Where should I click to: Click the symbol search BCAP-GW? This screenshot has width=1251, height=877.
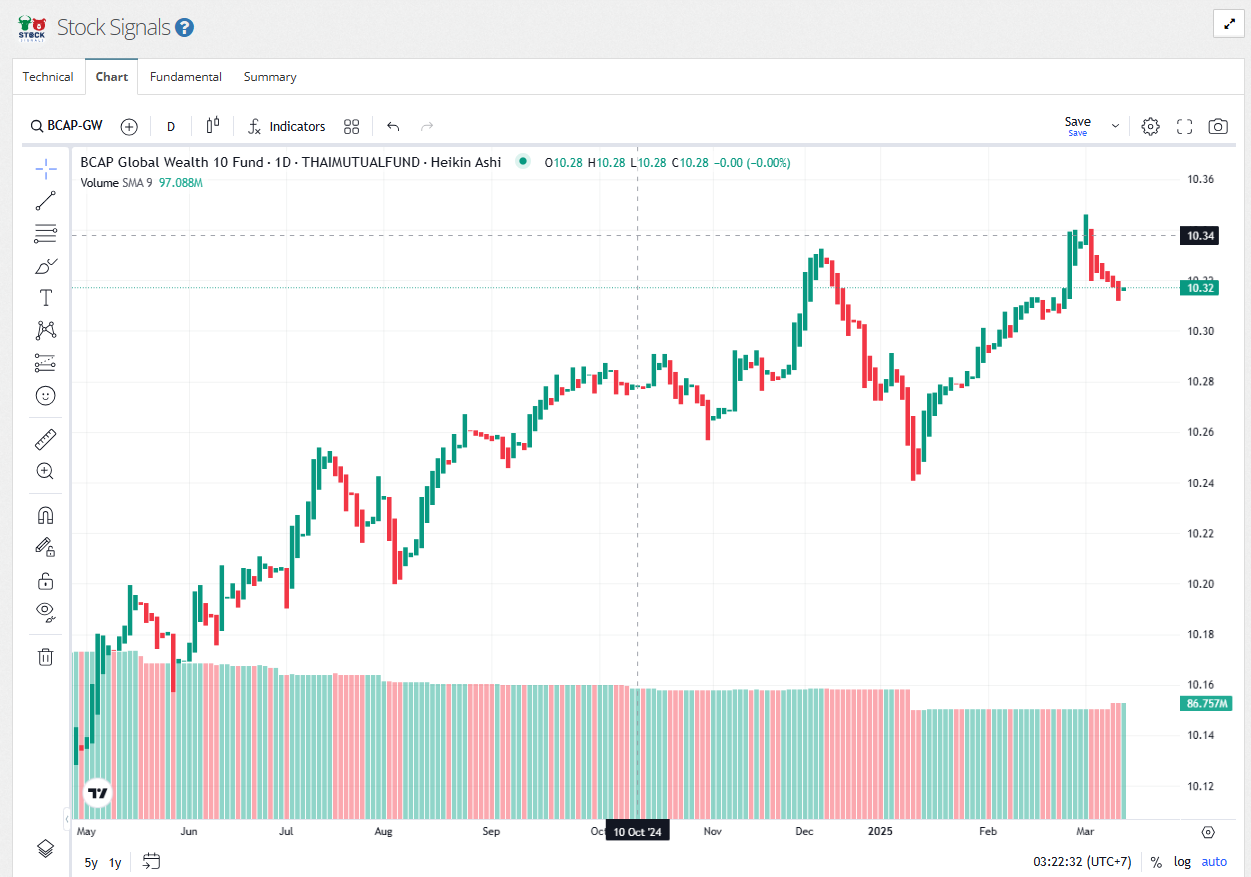coord(67,126)
